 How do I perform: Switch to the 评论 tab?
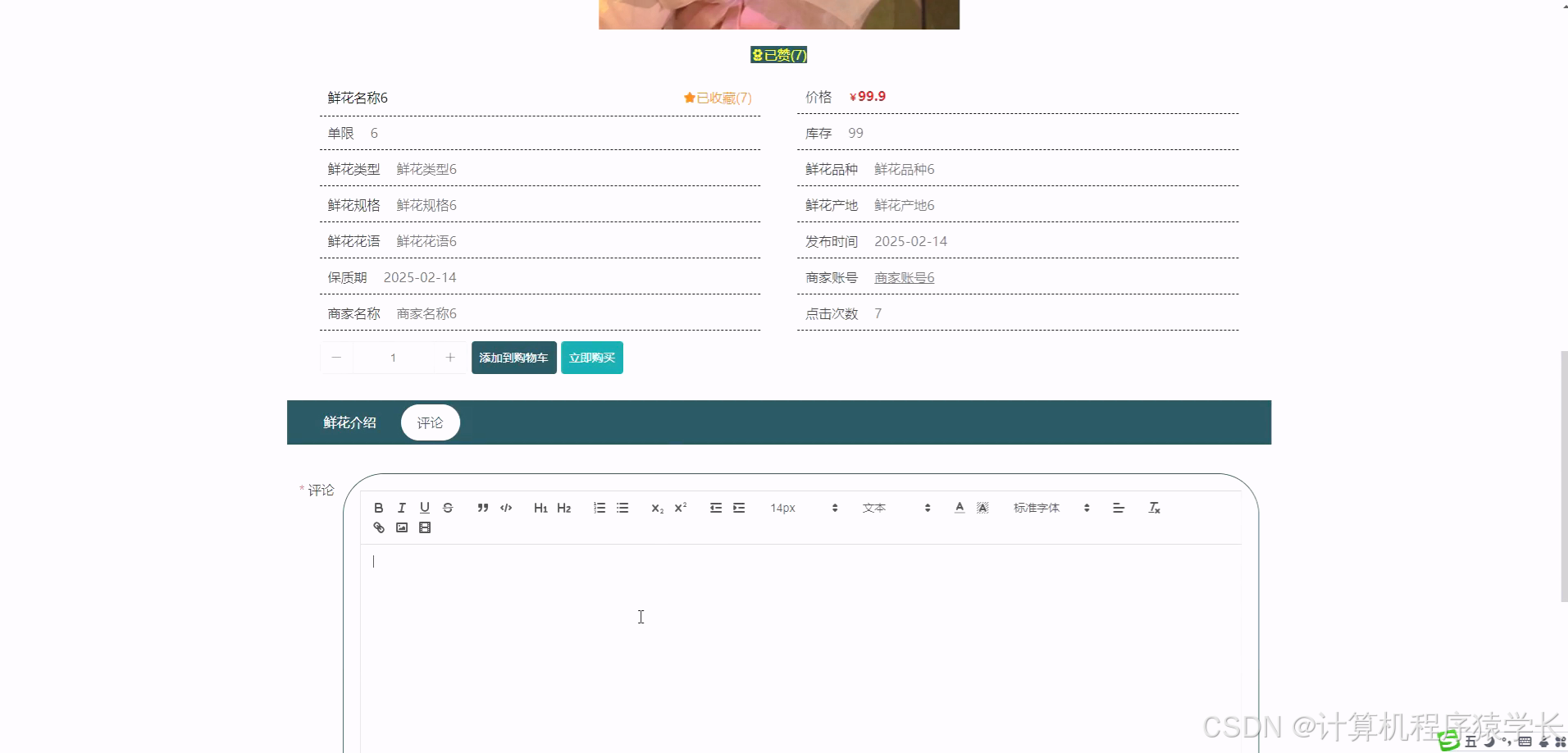click(430, 422)
